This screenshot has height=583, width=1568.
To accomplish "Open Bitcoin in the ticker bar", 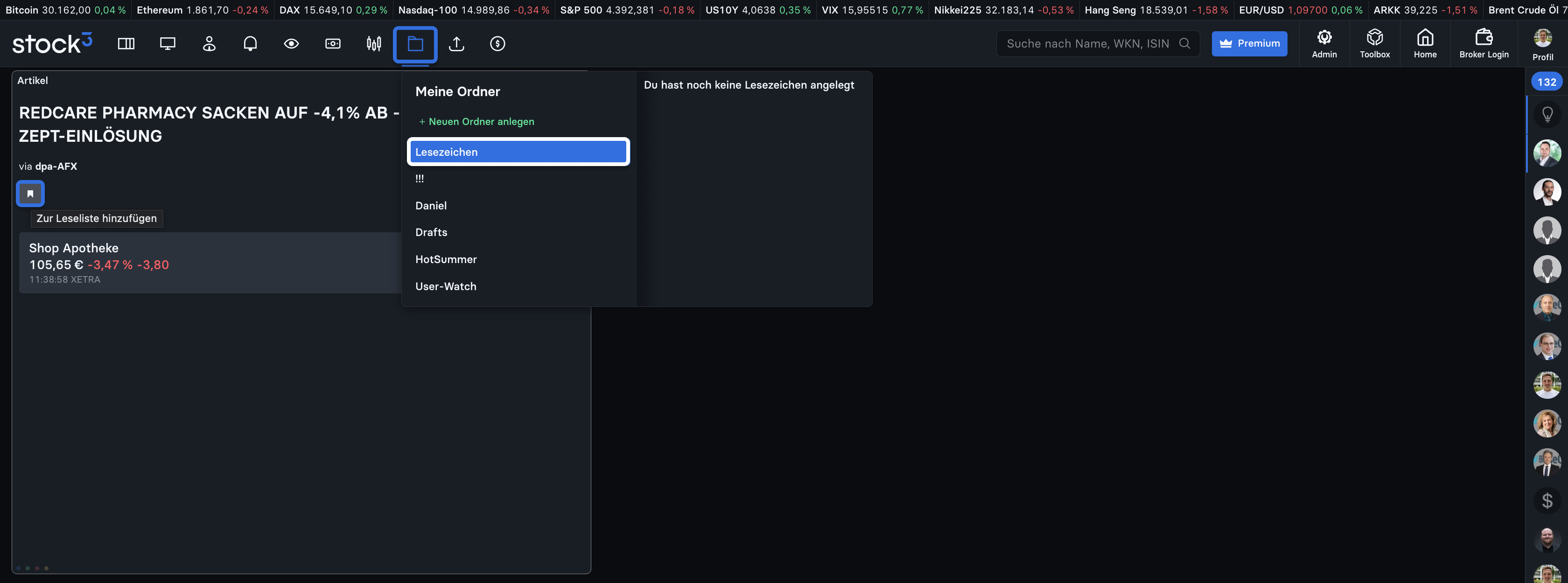I will click(66, 10).
